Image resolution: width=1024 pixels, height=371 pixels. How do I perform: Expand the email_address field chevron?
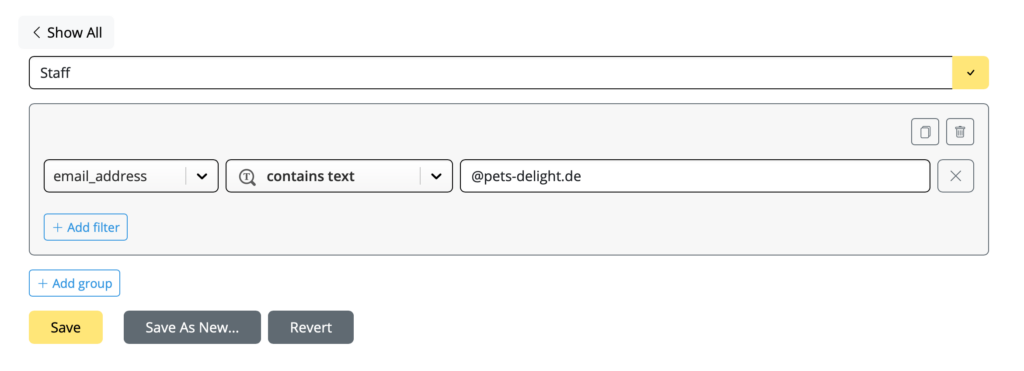pyautogui.click(x=202, y=176)
